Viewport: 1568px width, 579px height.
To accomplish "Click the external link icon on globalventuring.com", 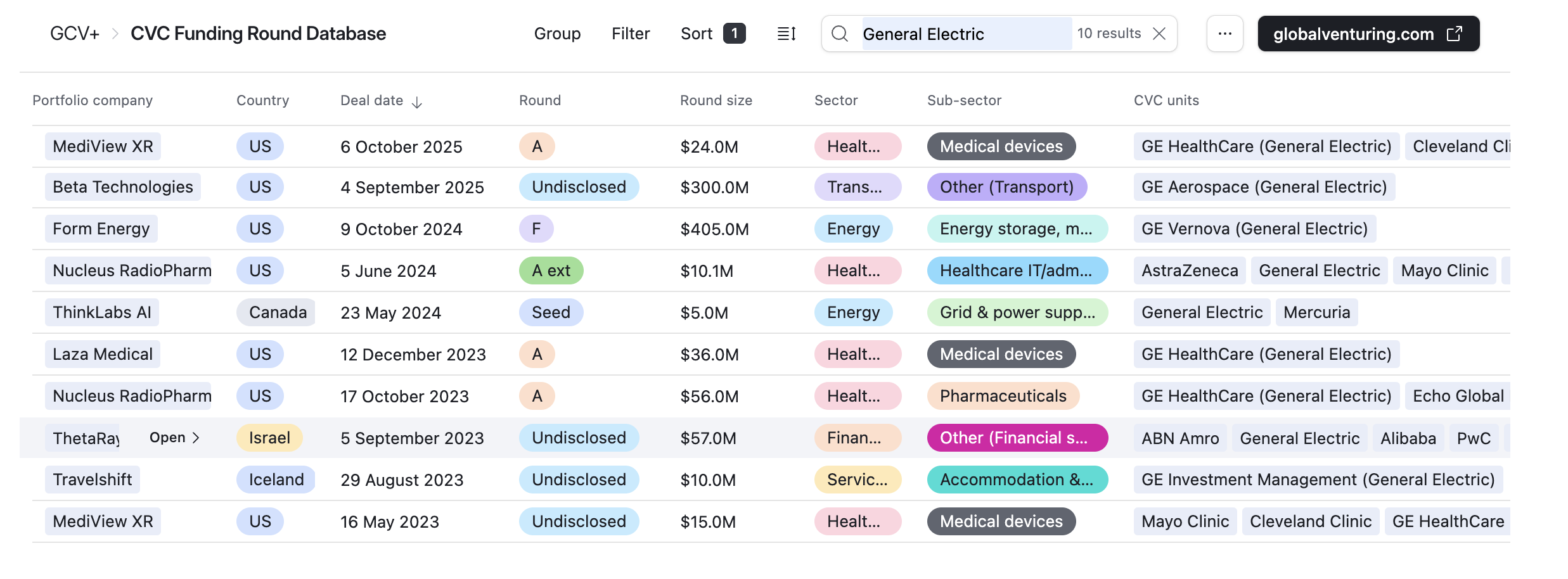I will point(1455,34).
